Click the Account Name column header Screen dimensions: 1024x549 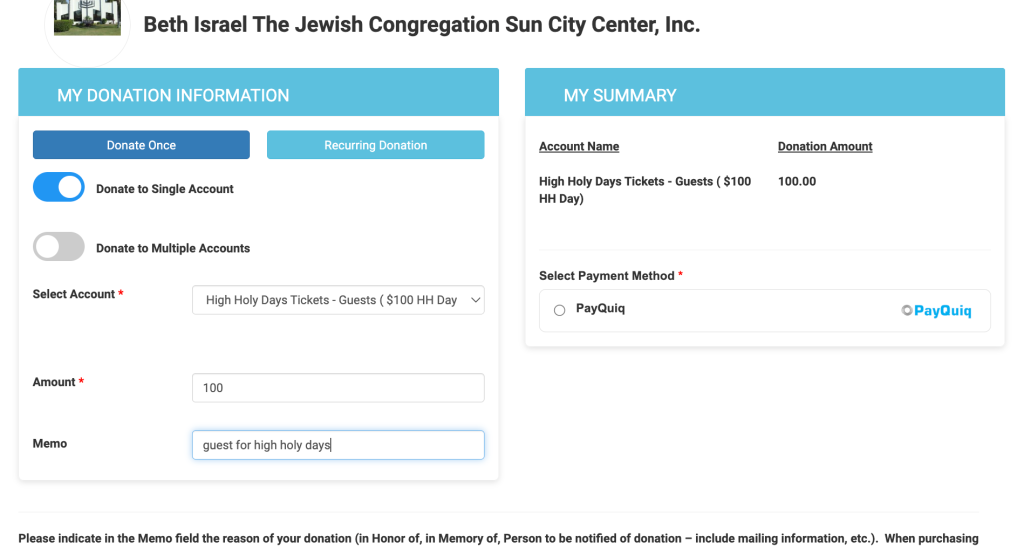click(579, 147)
